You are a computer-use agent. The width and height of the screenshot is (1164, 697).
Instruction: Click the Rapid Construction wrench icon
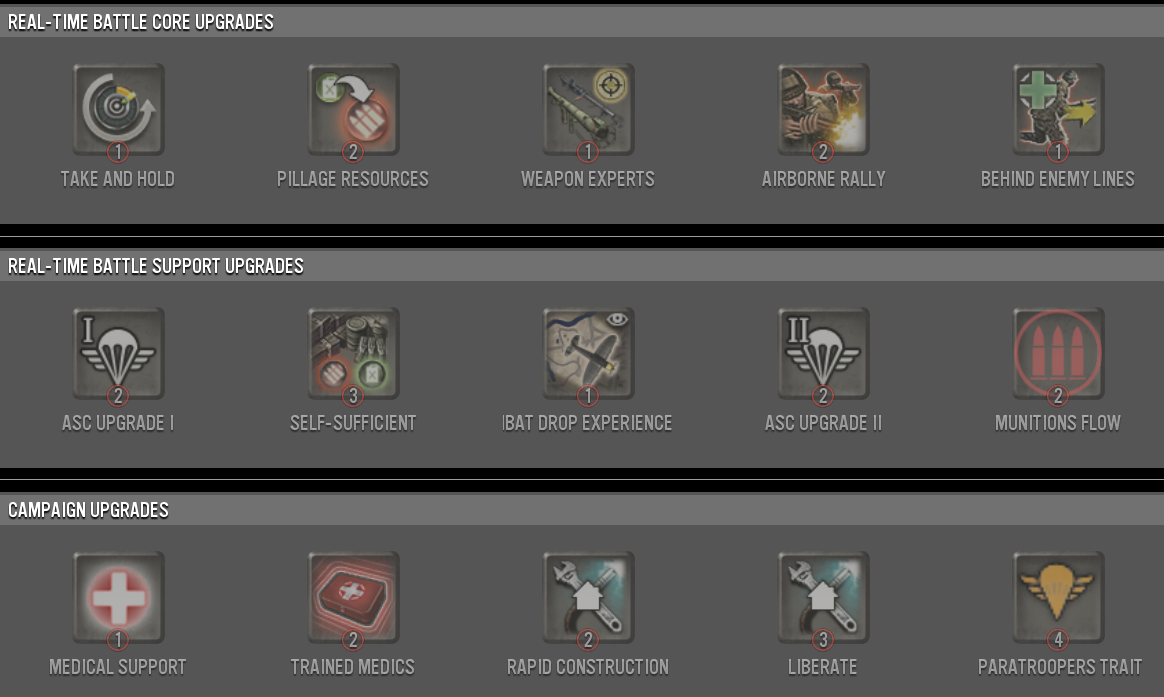[588, 598]
